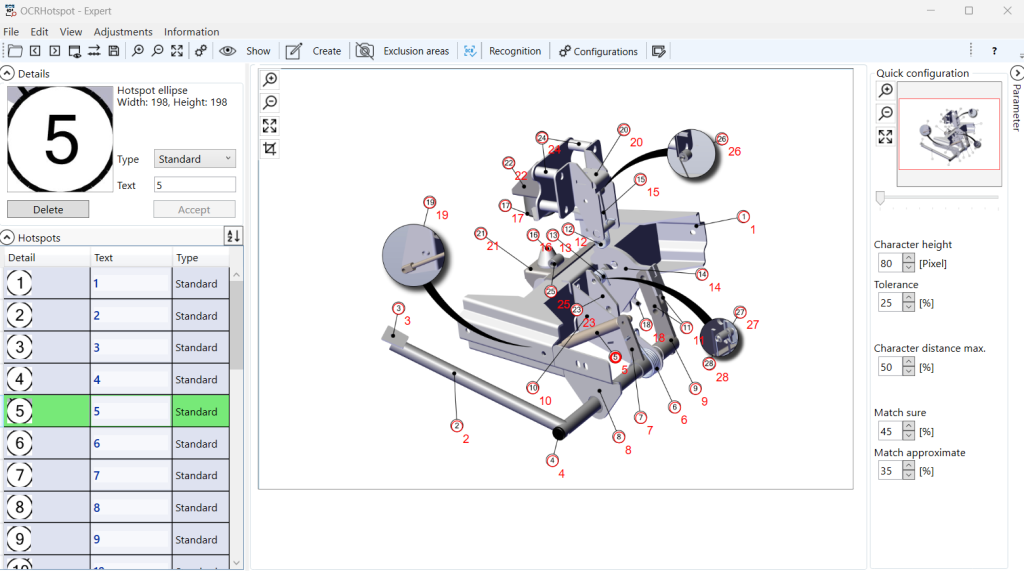Screen dimensions: 1024x571
Task: Collapse the Hotspots list section
Action: (x=8, y=238)
